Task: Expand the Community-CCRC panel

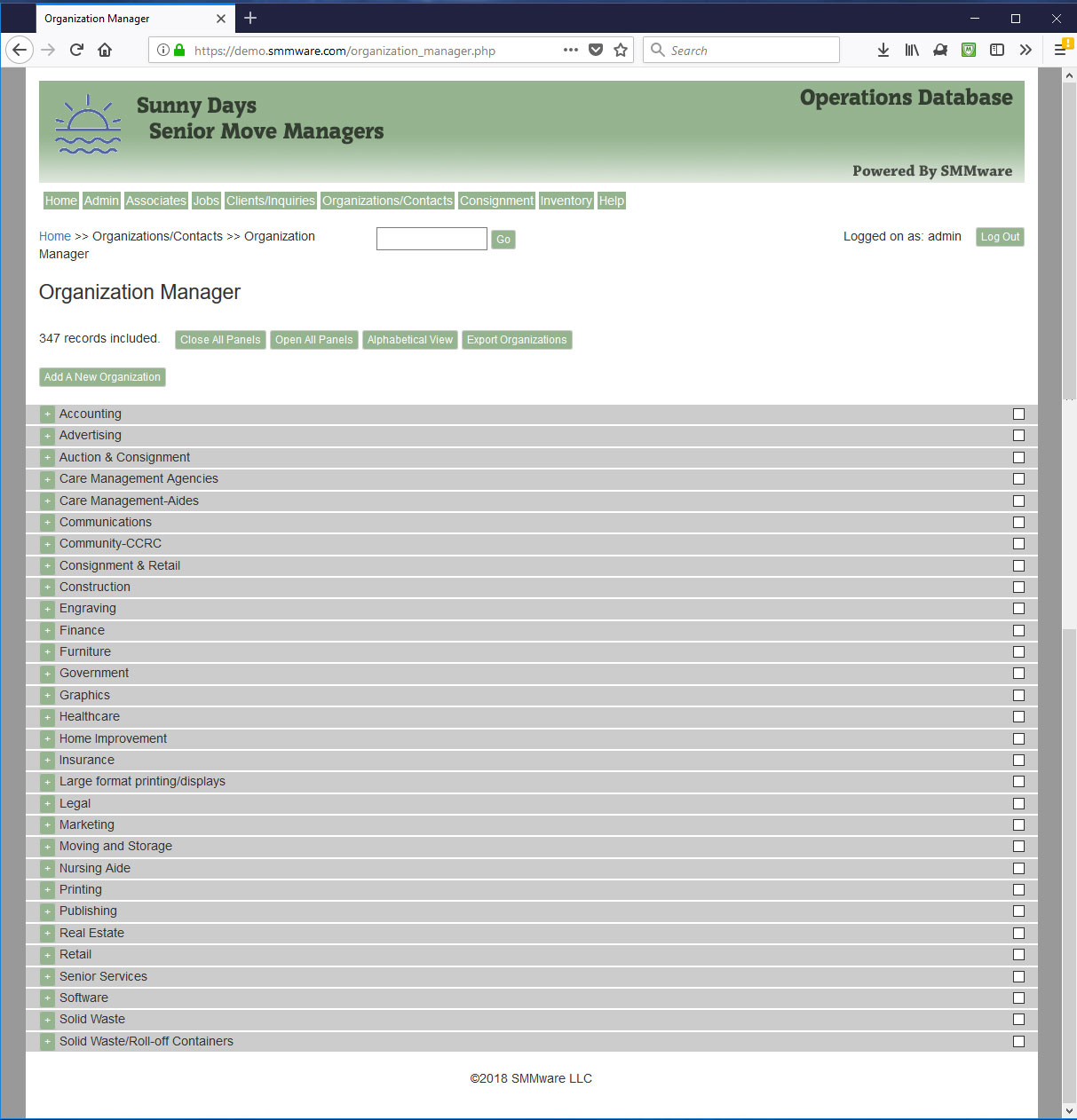Action: tap(48, 544)
